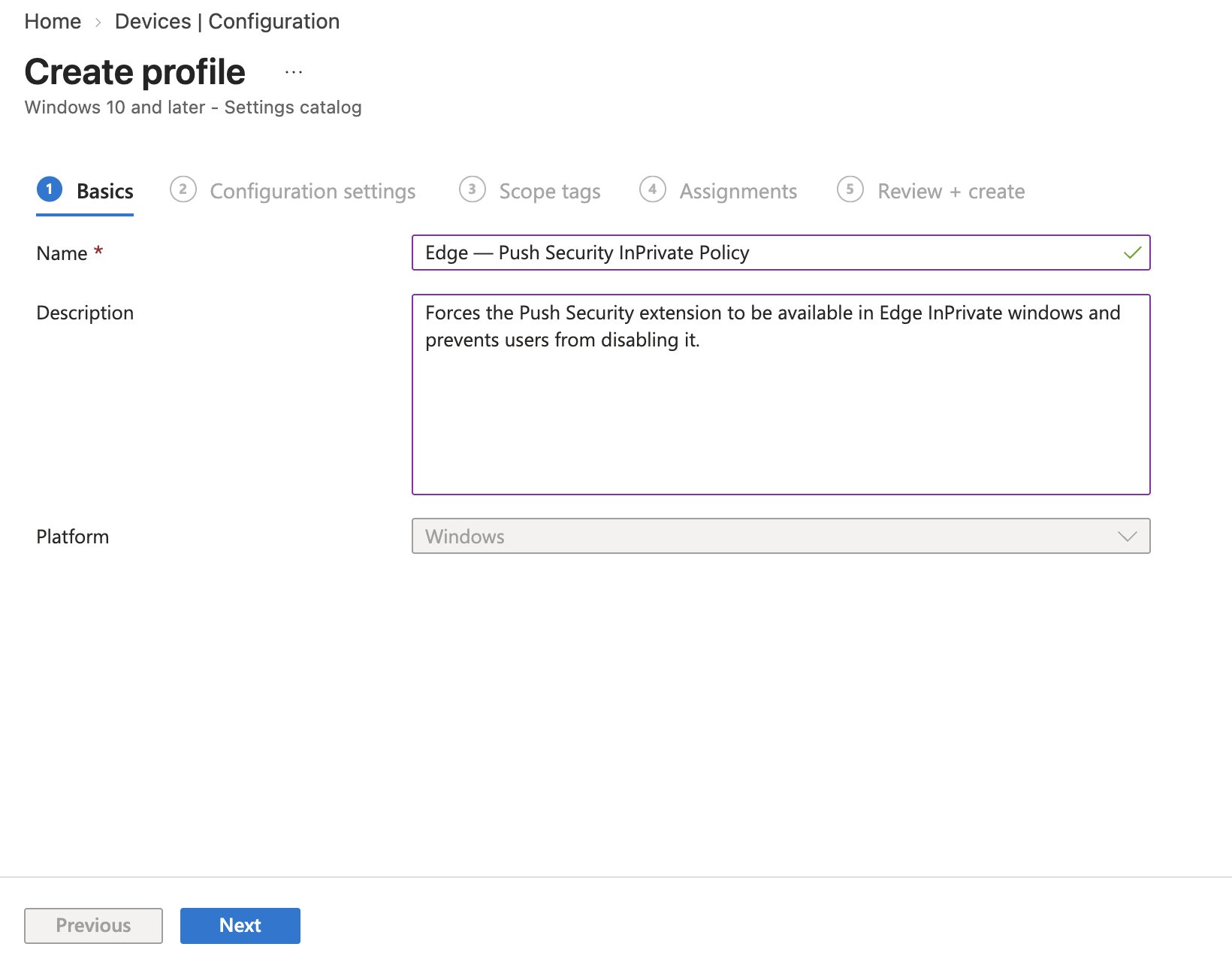Go to the Configuration settings tab
The image size is (1232, 965).
point(293,191)
